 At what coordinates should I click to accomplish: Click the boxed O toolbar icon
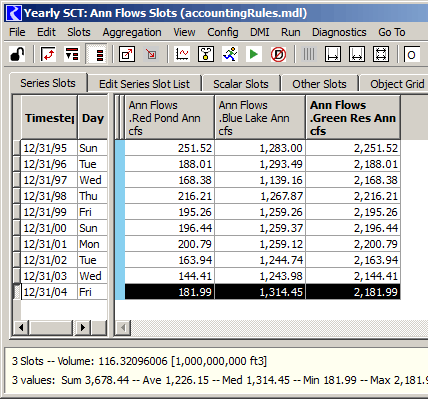tap(412, 54)
